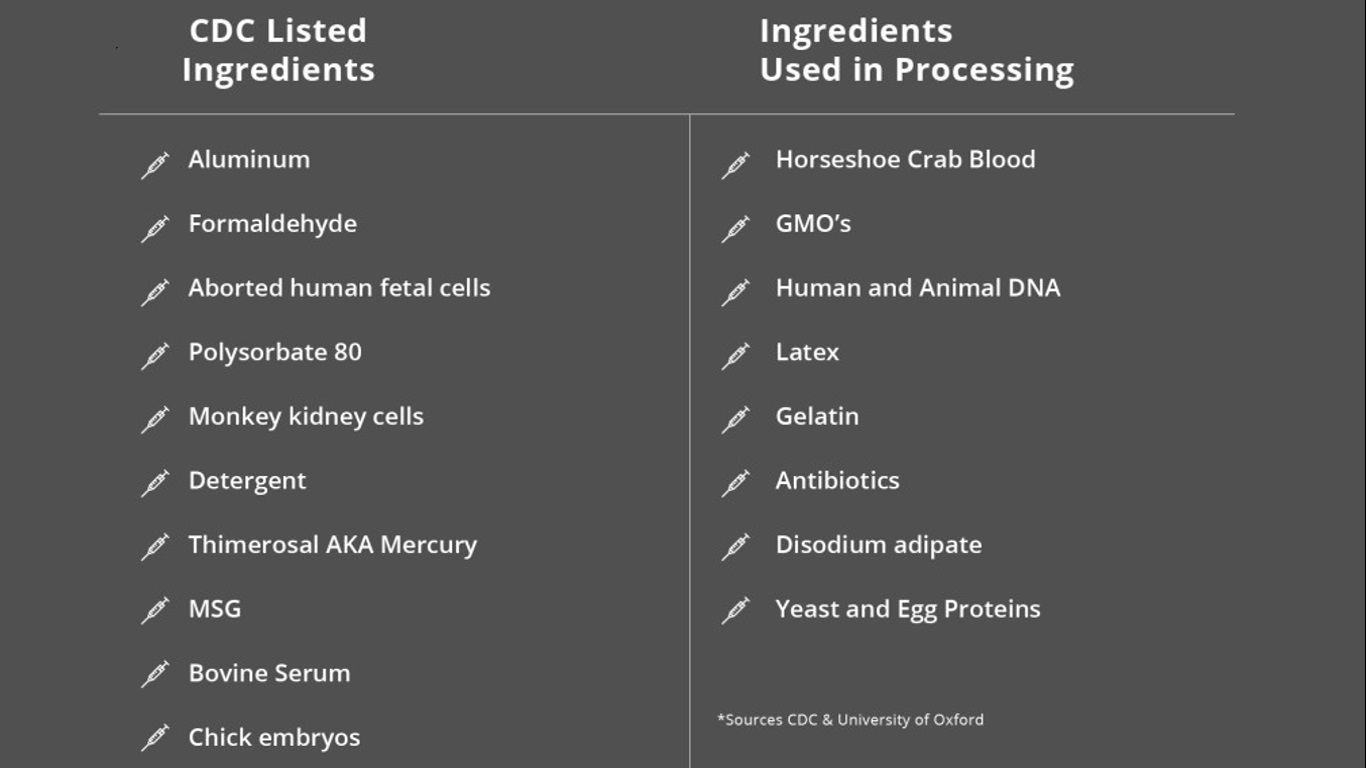This screenshot has width=1366, height=768.
Task: Click the syringe icon beside Horseshoe Crab Blood
Action: (x=736, y=165)
